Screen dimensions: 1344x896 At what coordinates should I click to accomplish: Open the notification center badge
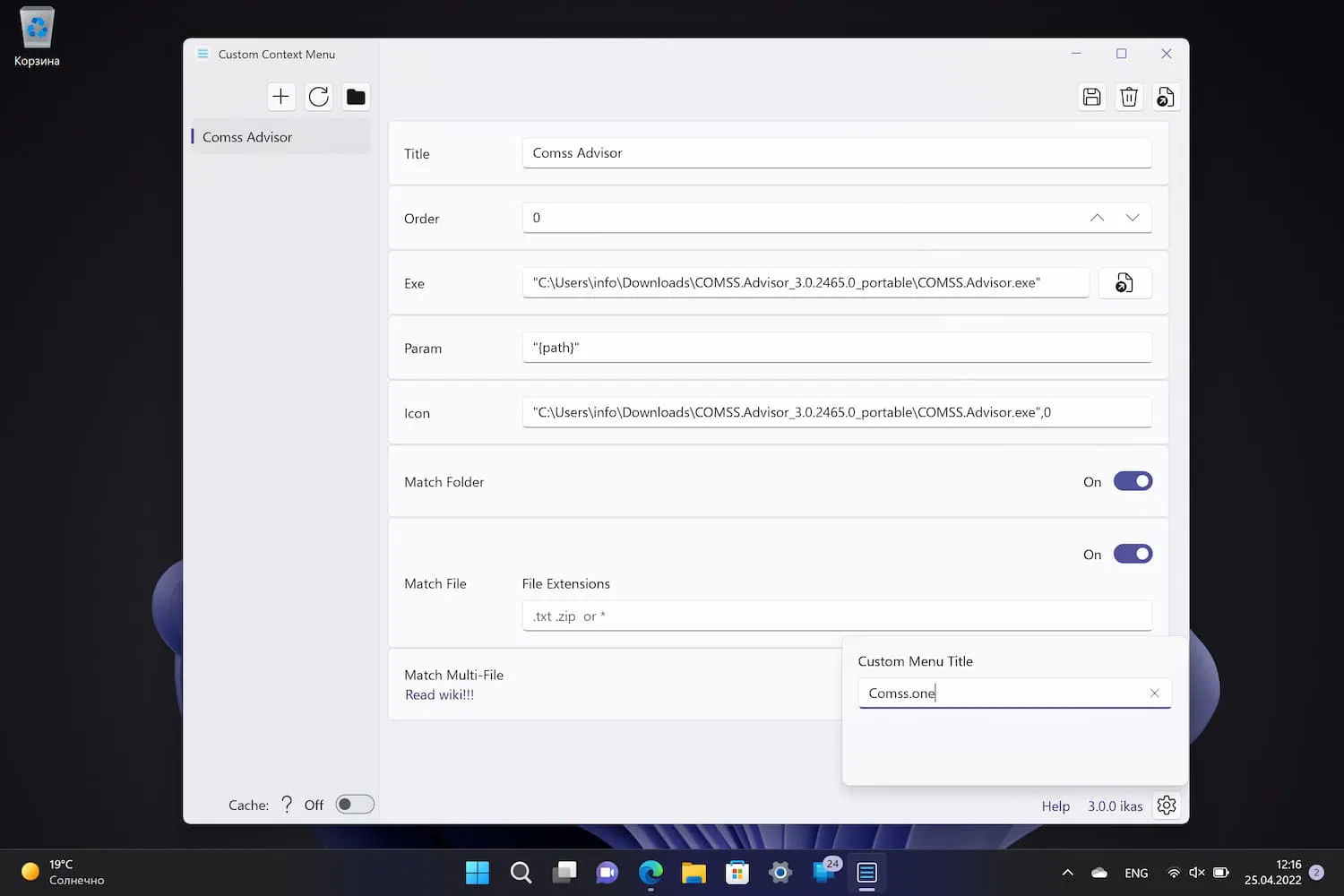click(x=1316, y=872)
